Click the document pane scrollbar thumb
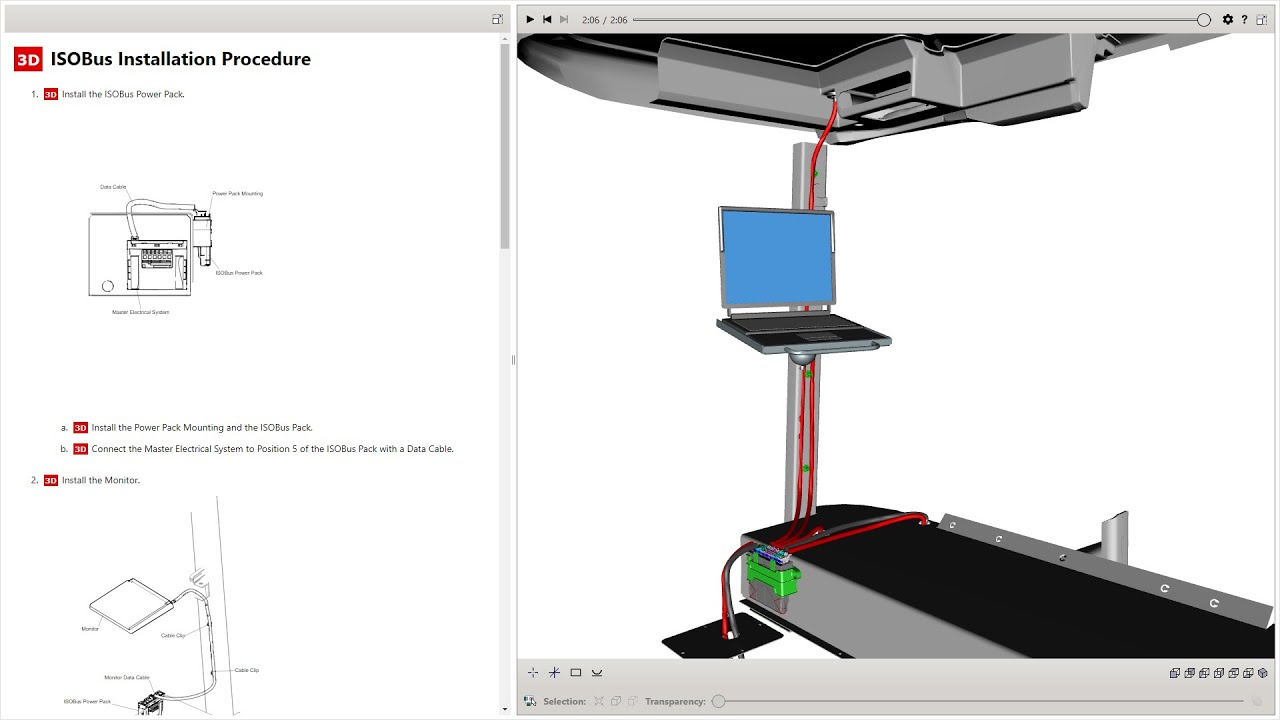1280x720 pixels. click(x=505, y=146)
